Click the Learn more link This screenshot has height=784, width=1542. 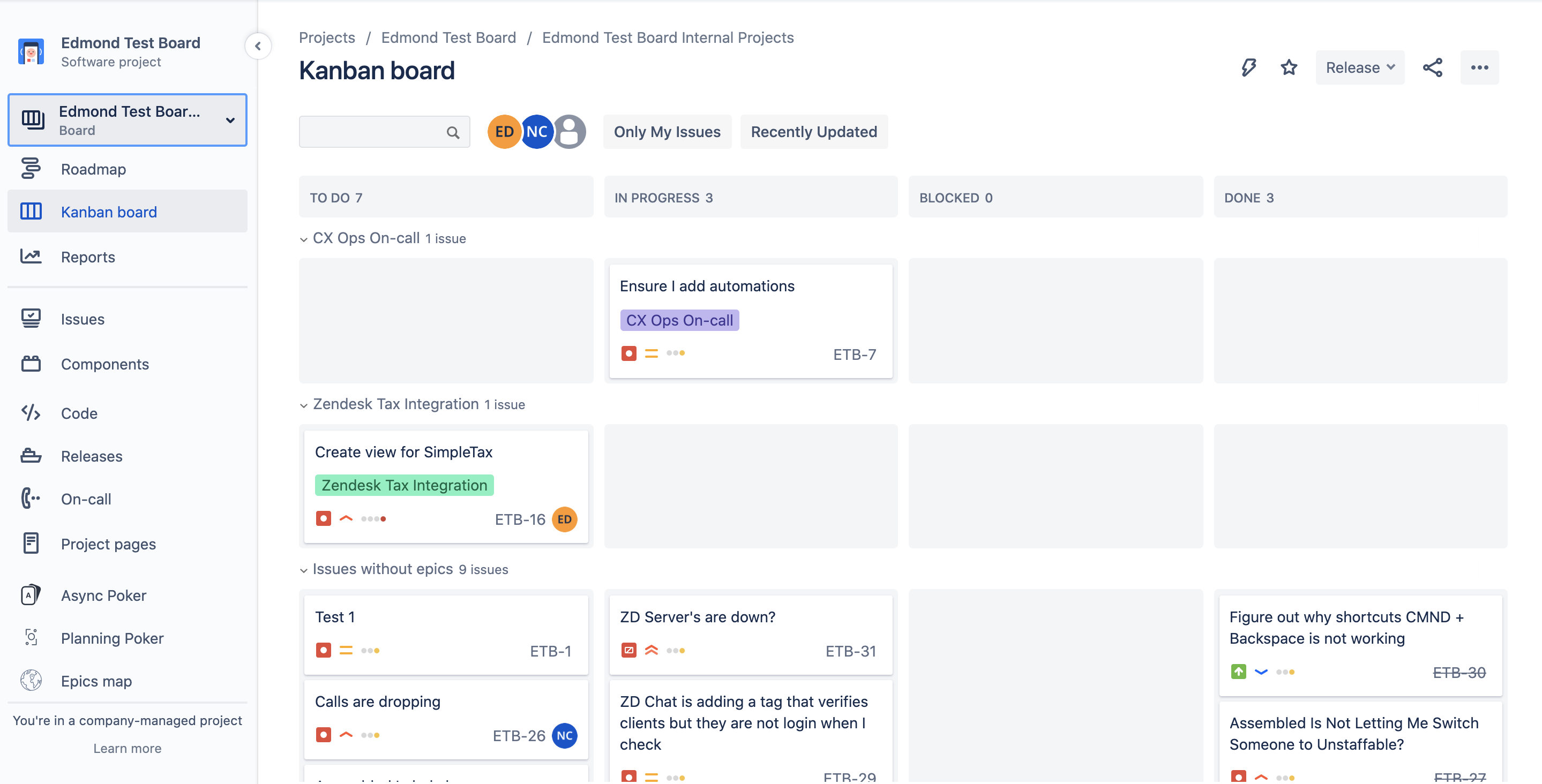click(128, 748)
